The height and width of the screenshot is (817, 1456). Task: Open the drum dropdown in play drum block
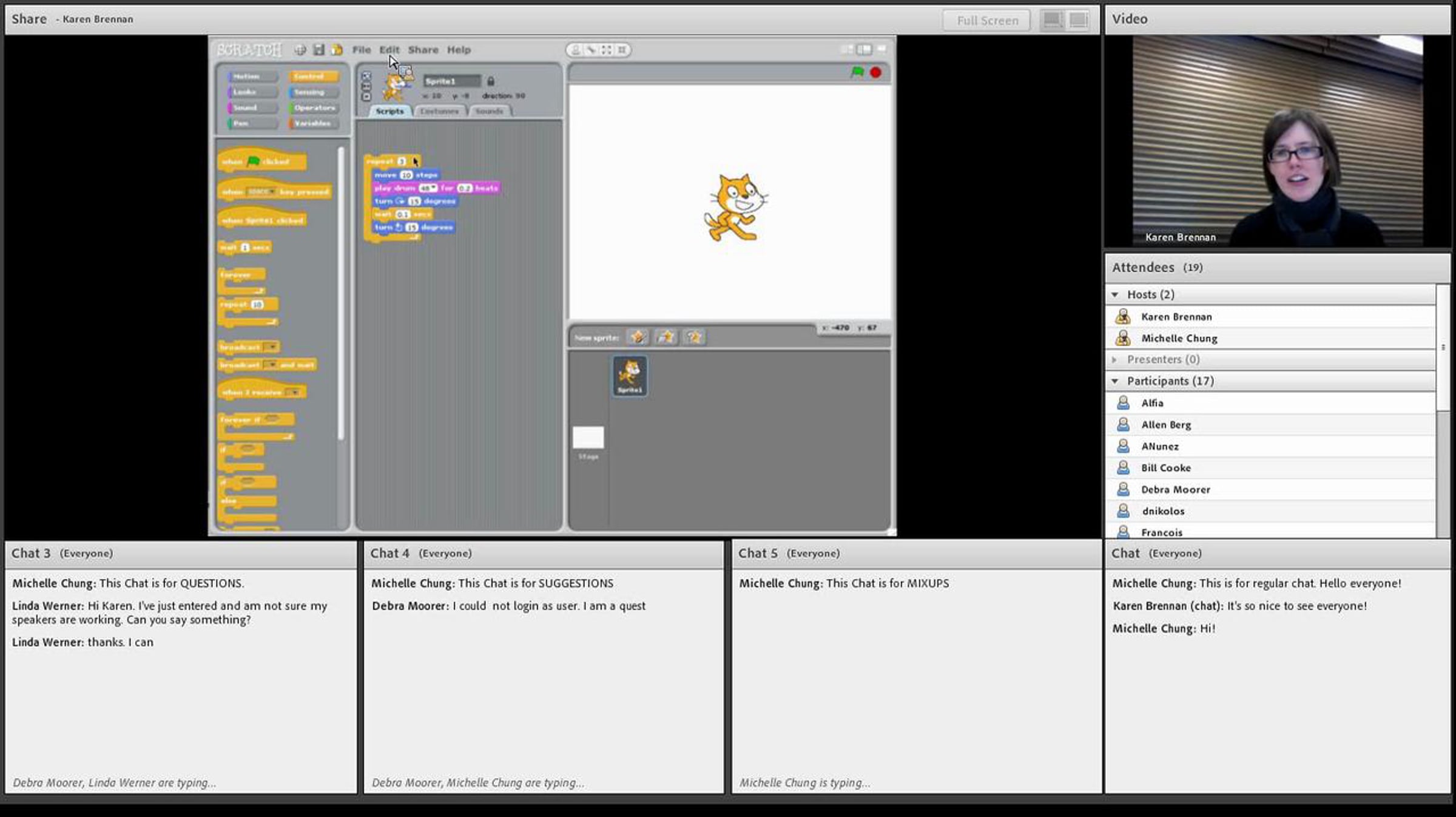pos(428,188)
